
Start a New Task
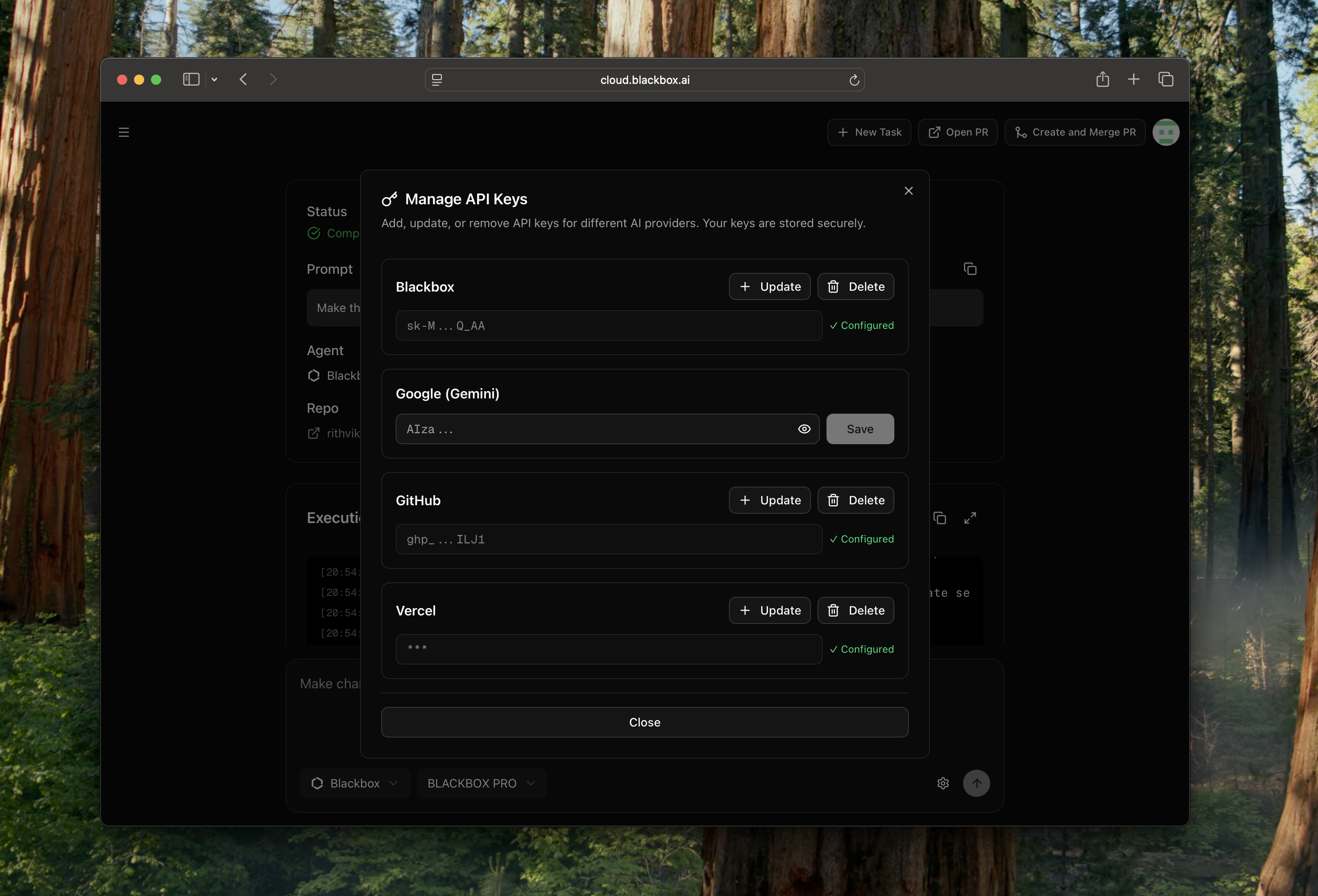pyautogui.click(x=869, y=132)
